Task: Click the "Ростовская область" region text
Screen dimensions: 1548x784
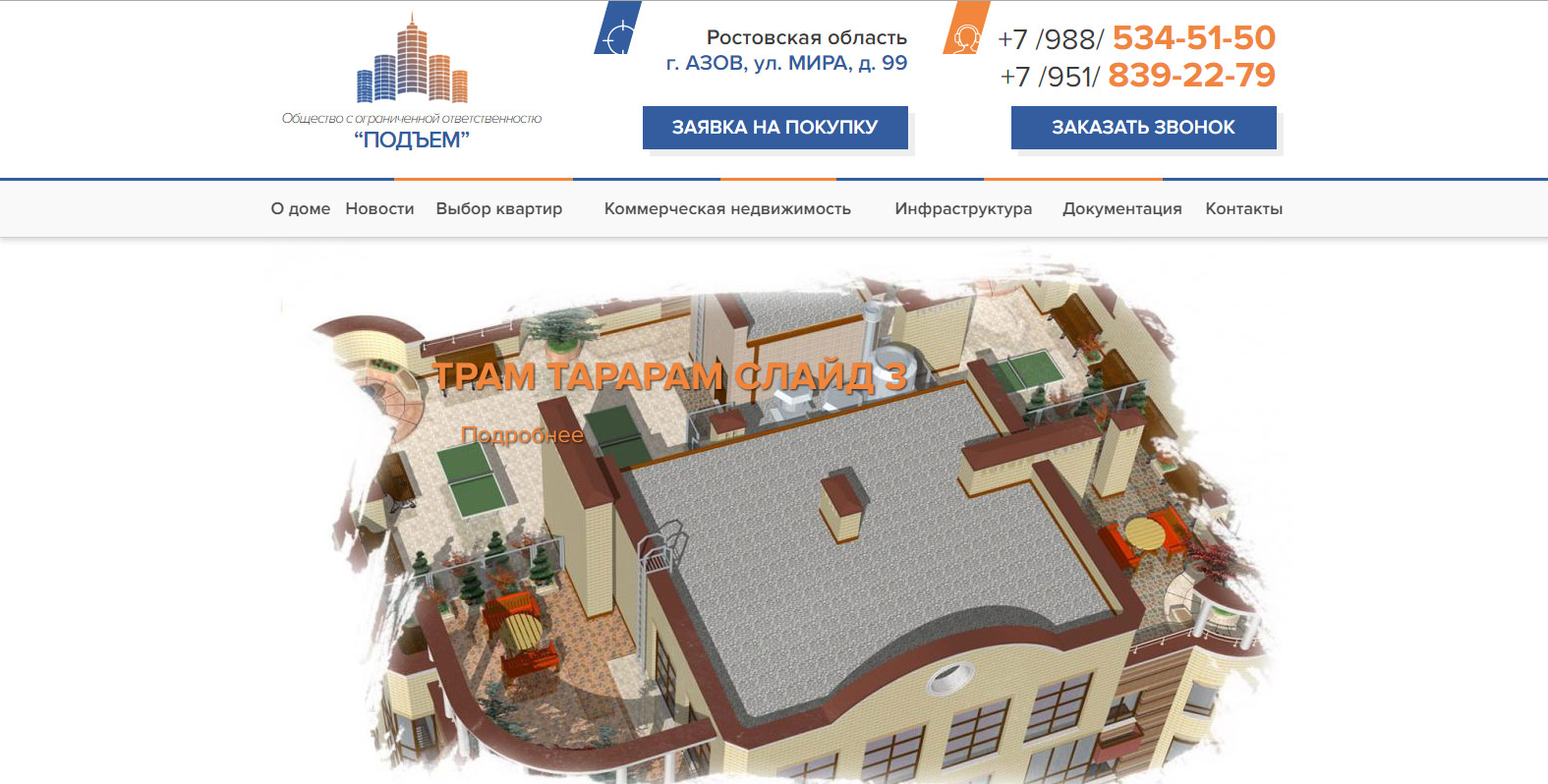Action: (x=806, y=37)
